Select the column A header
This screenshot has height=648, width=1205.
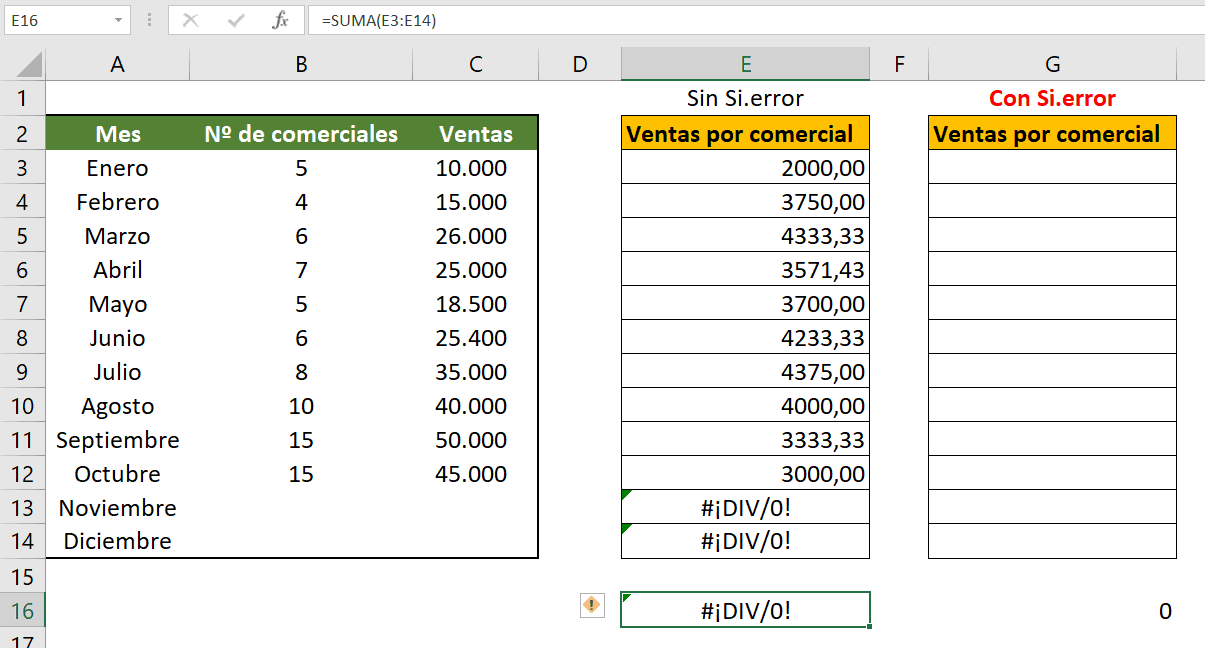coord(118,65)
